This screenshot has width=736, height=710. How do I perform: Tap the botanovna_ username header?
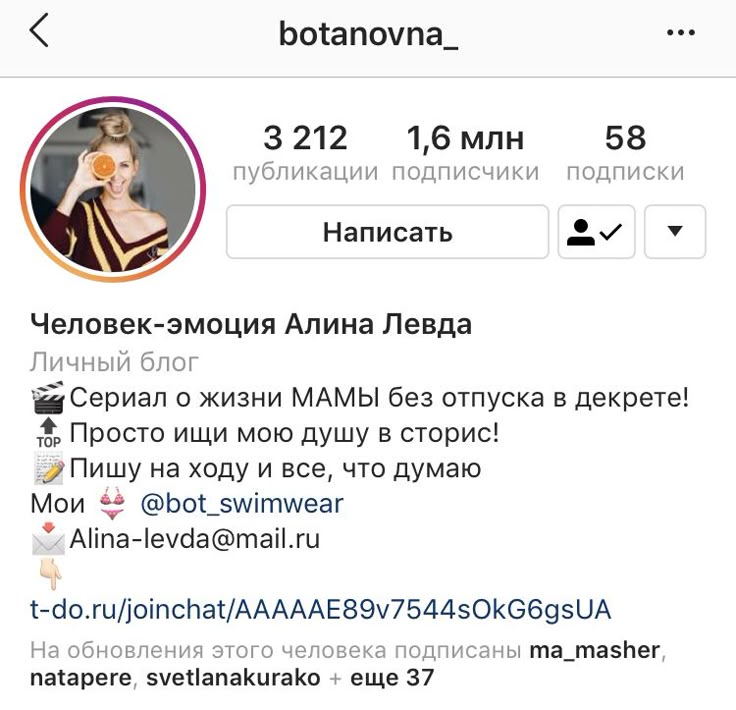point(368,34)
